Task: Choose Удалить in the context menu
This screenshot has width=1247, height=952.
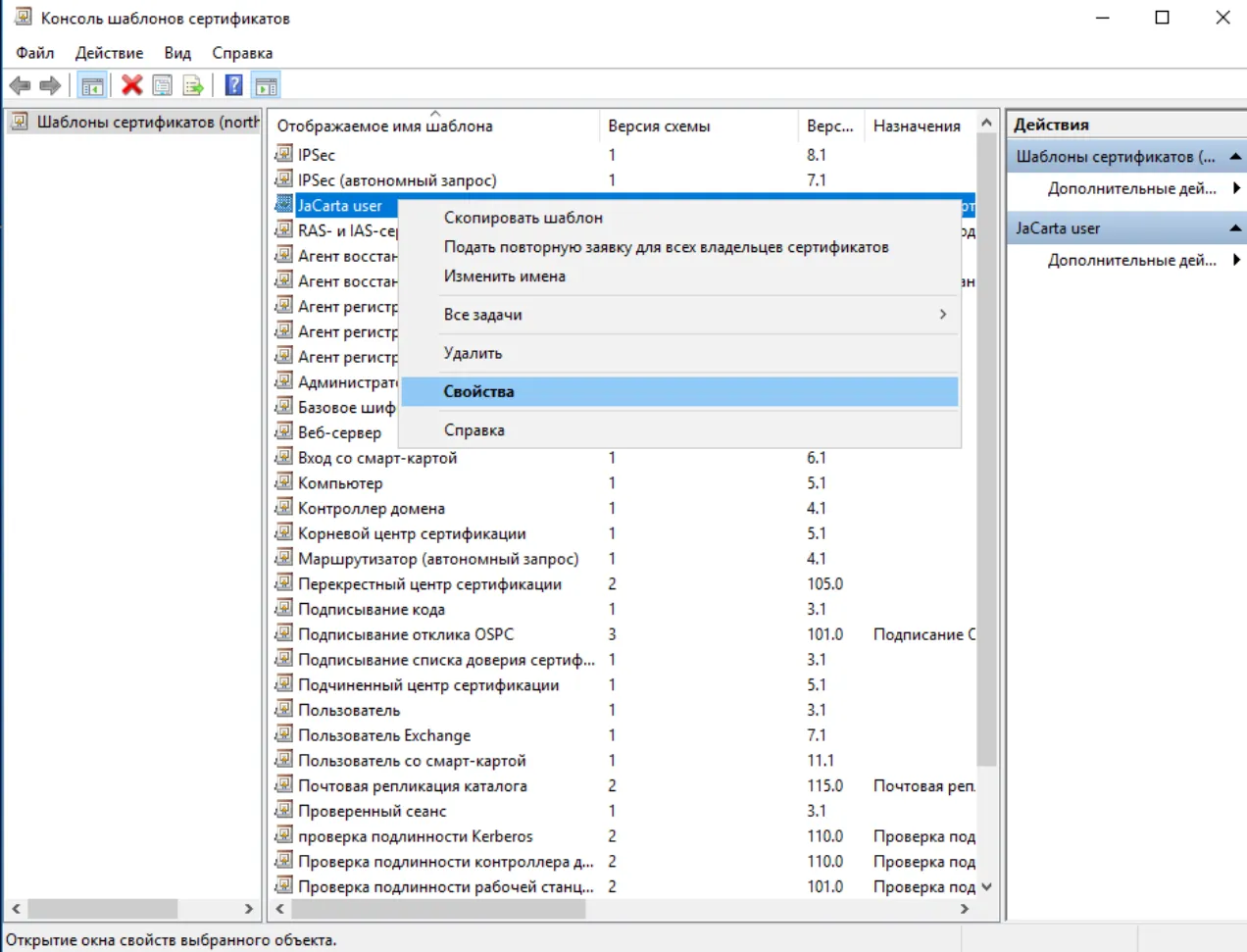Action: point(680,353)
